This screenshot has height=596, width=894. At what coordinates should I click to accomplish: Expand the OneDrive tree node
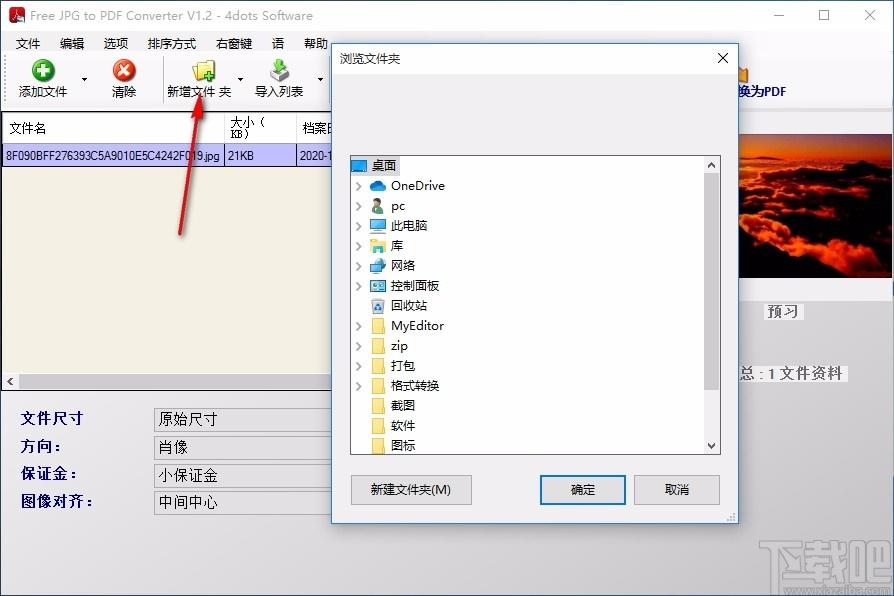(x=359, y=186)
